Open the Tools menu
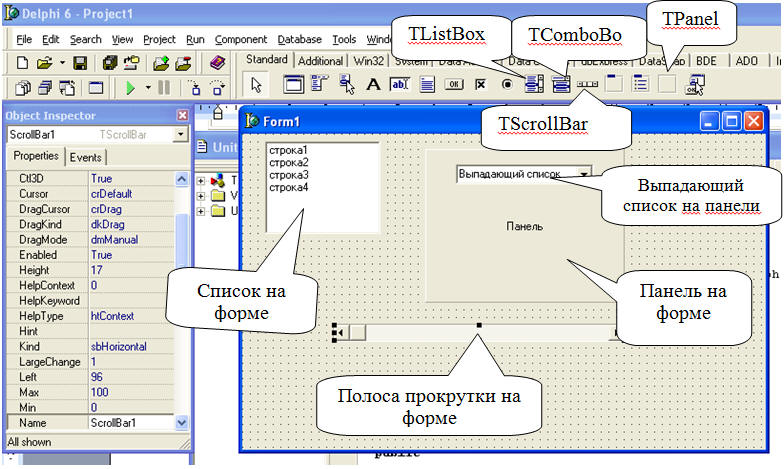 (344, 39)
